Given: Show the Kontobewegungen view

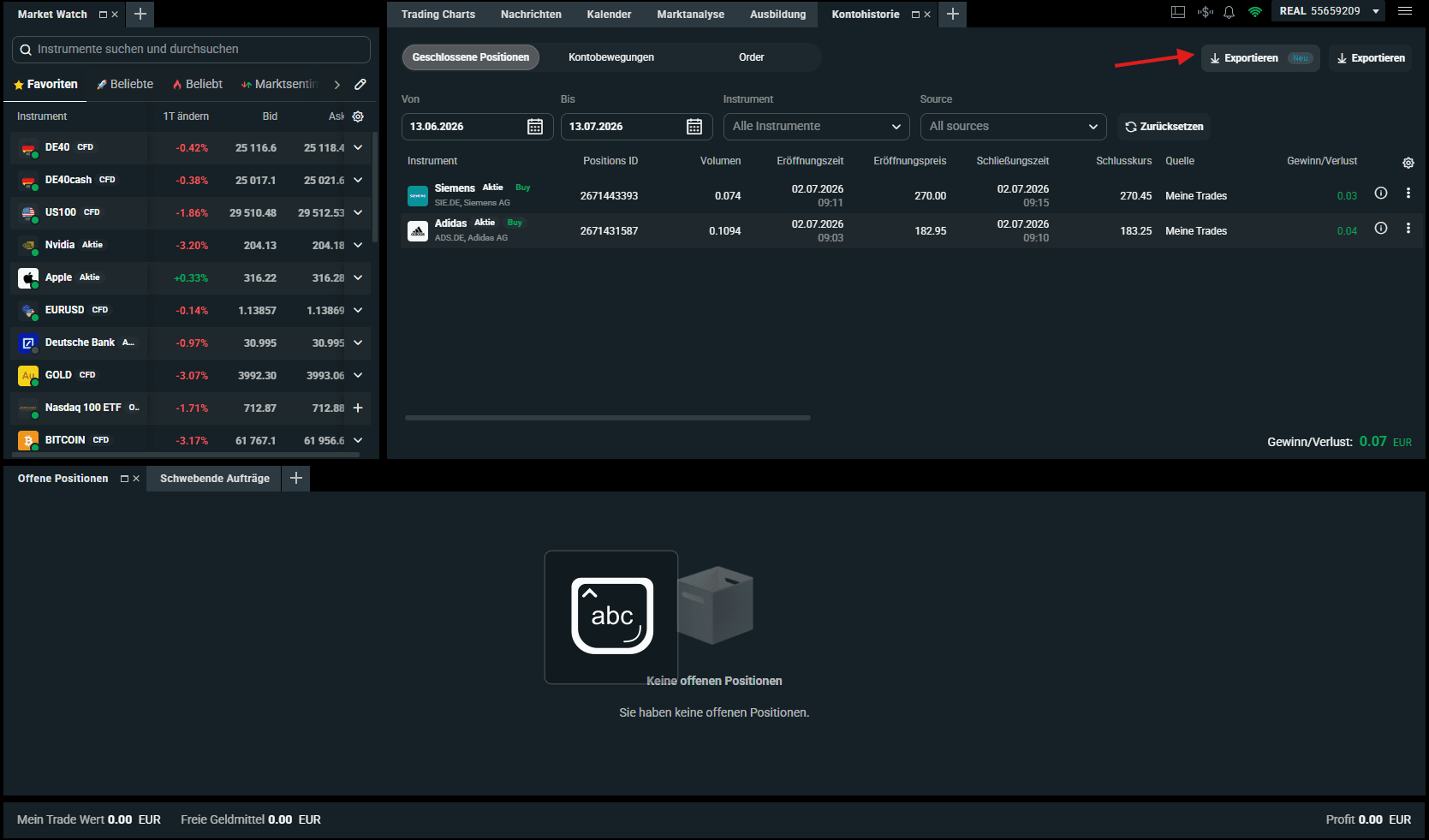Looking at the screenshot, I should (x=611, y=57).
